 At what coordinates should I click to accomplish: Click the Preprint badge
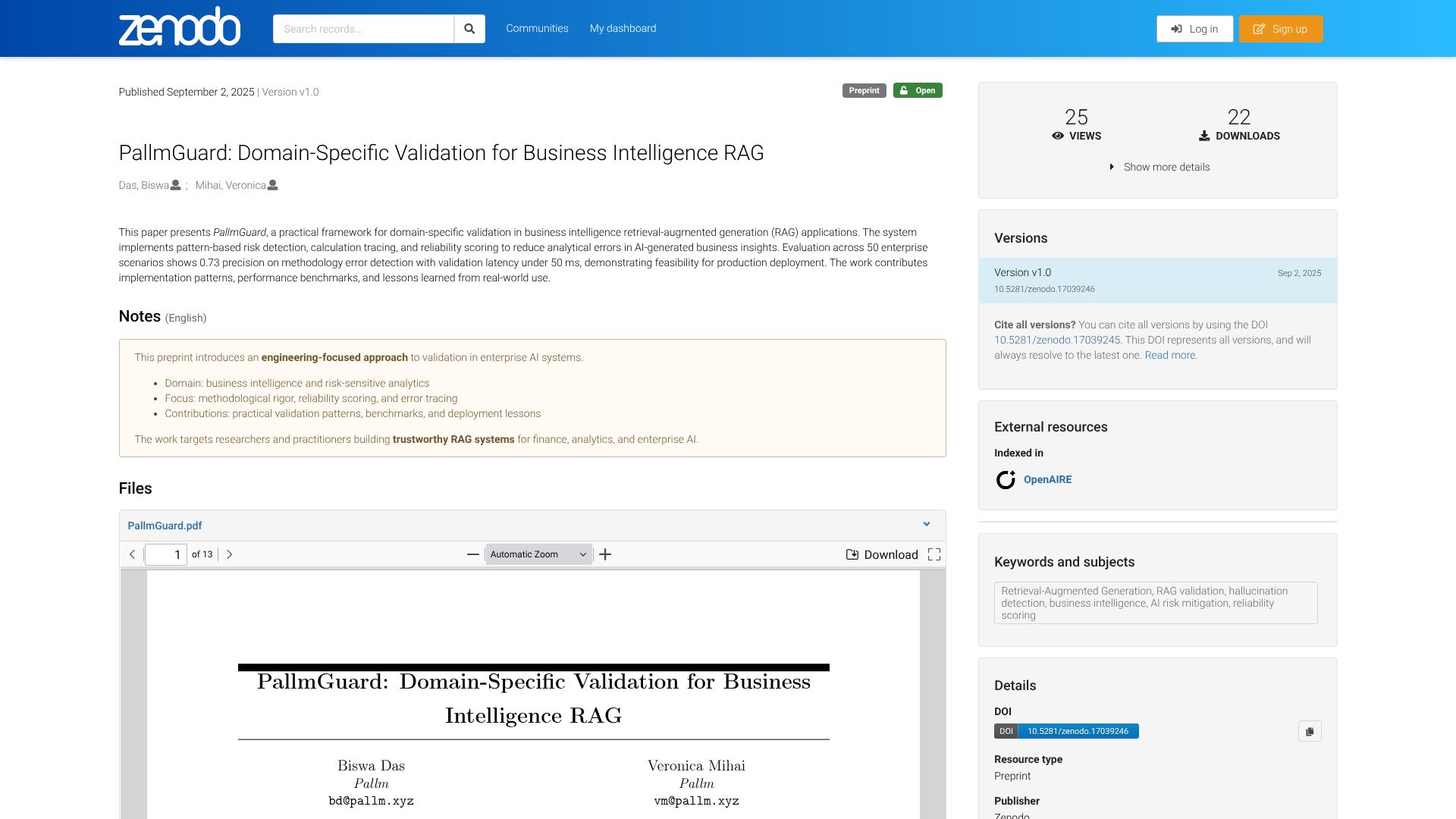tap(864, 90)
